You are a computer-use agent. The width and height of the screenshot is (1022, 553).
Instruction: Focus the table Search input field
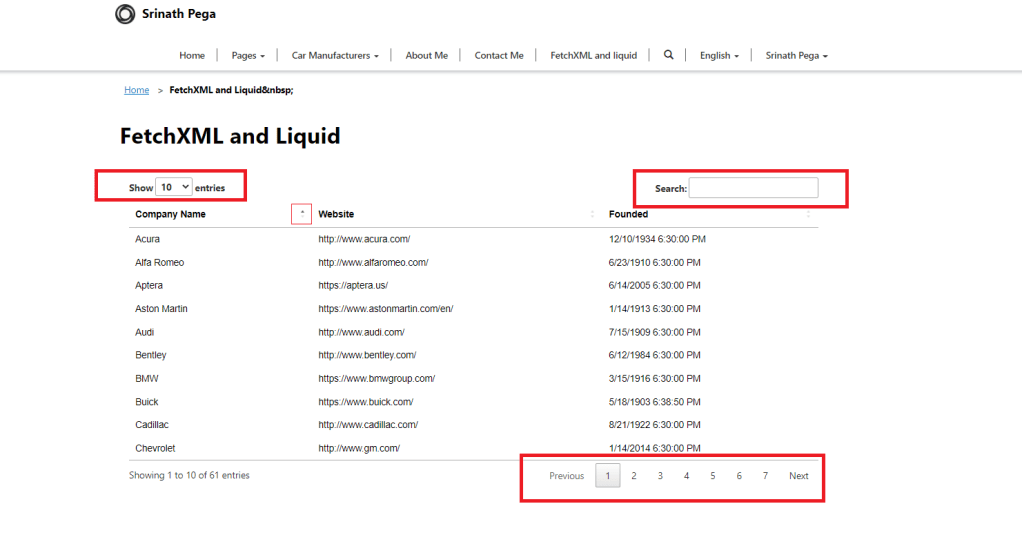[x=753, y=188]
